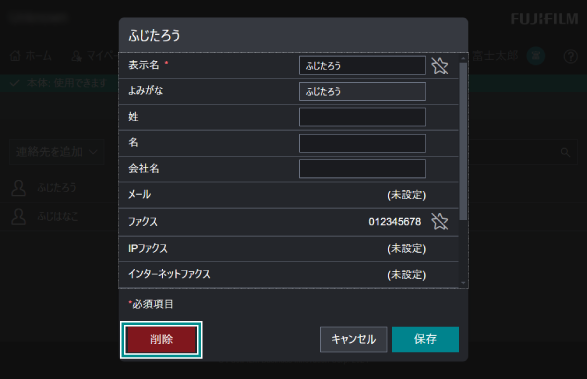This screenshot has height=379, width=587.
Task: Toggle favorite star beside fax number 012345678
Action: 440,221
